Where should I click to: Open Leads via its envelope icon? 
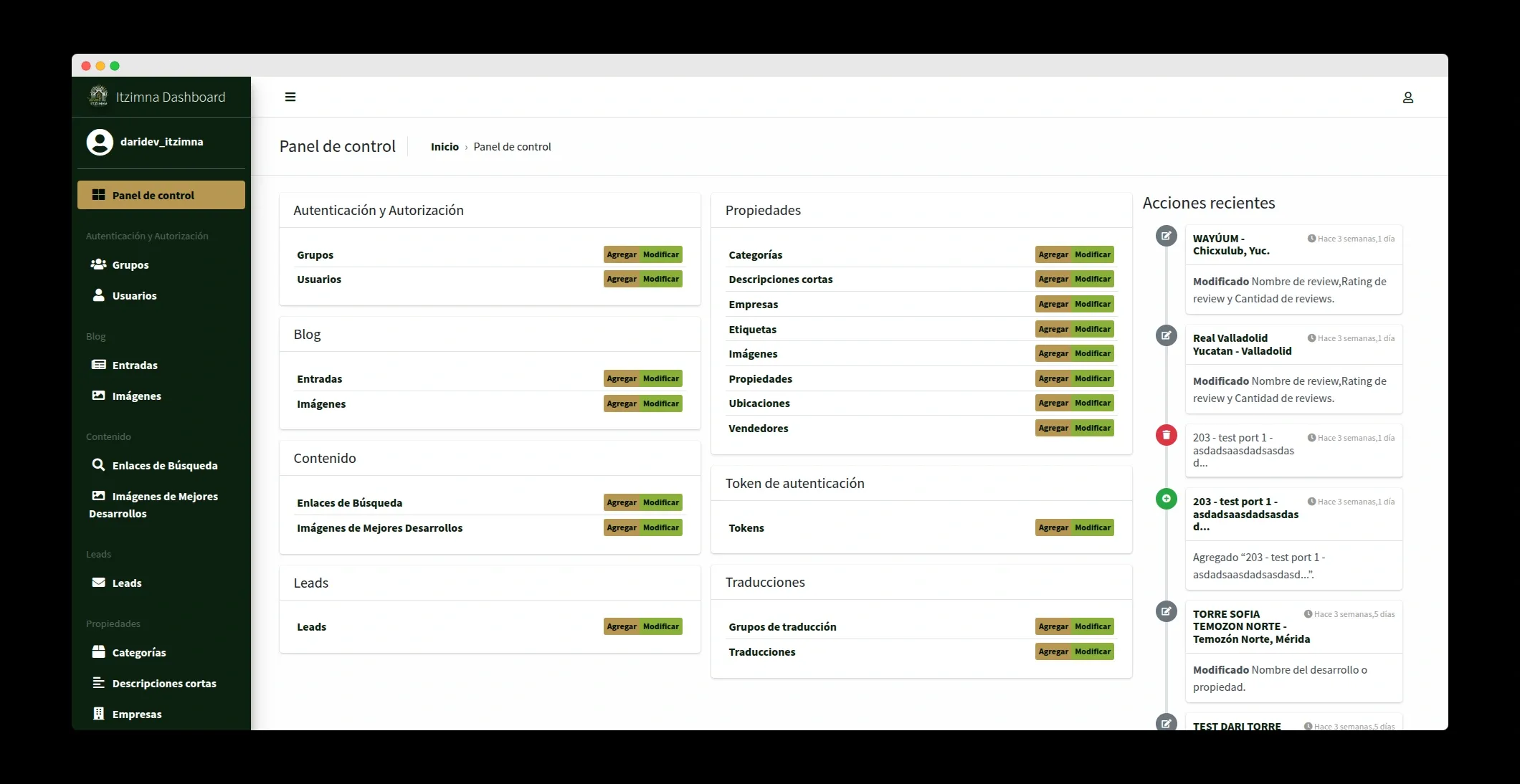pos(98,583)
